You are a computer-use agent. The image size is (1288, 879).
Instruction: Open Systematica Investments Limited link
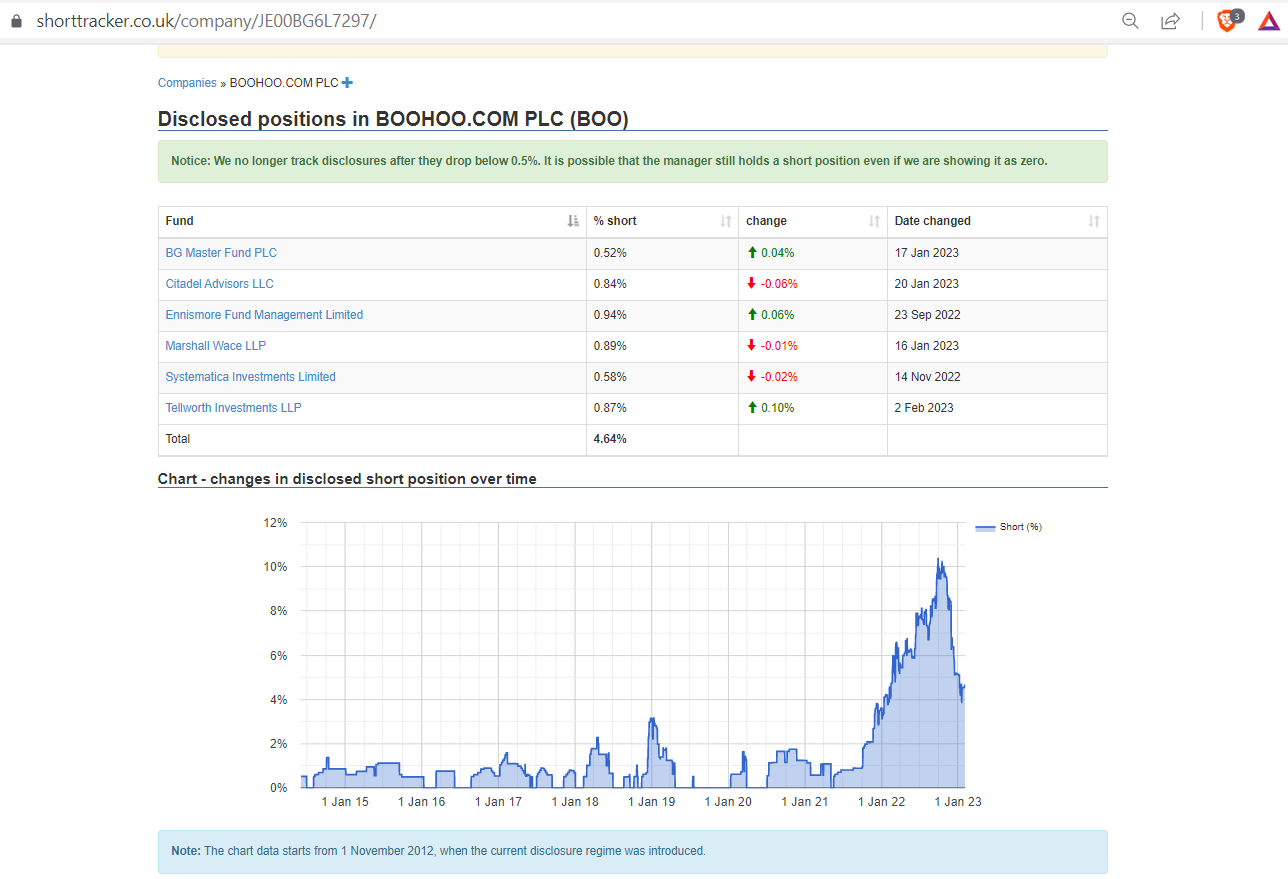(251, 377)
